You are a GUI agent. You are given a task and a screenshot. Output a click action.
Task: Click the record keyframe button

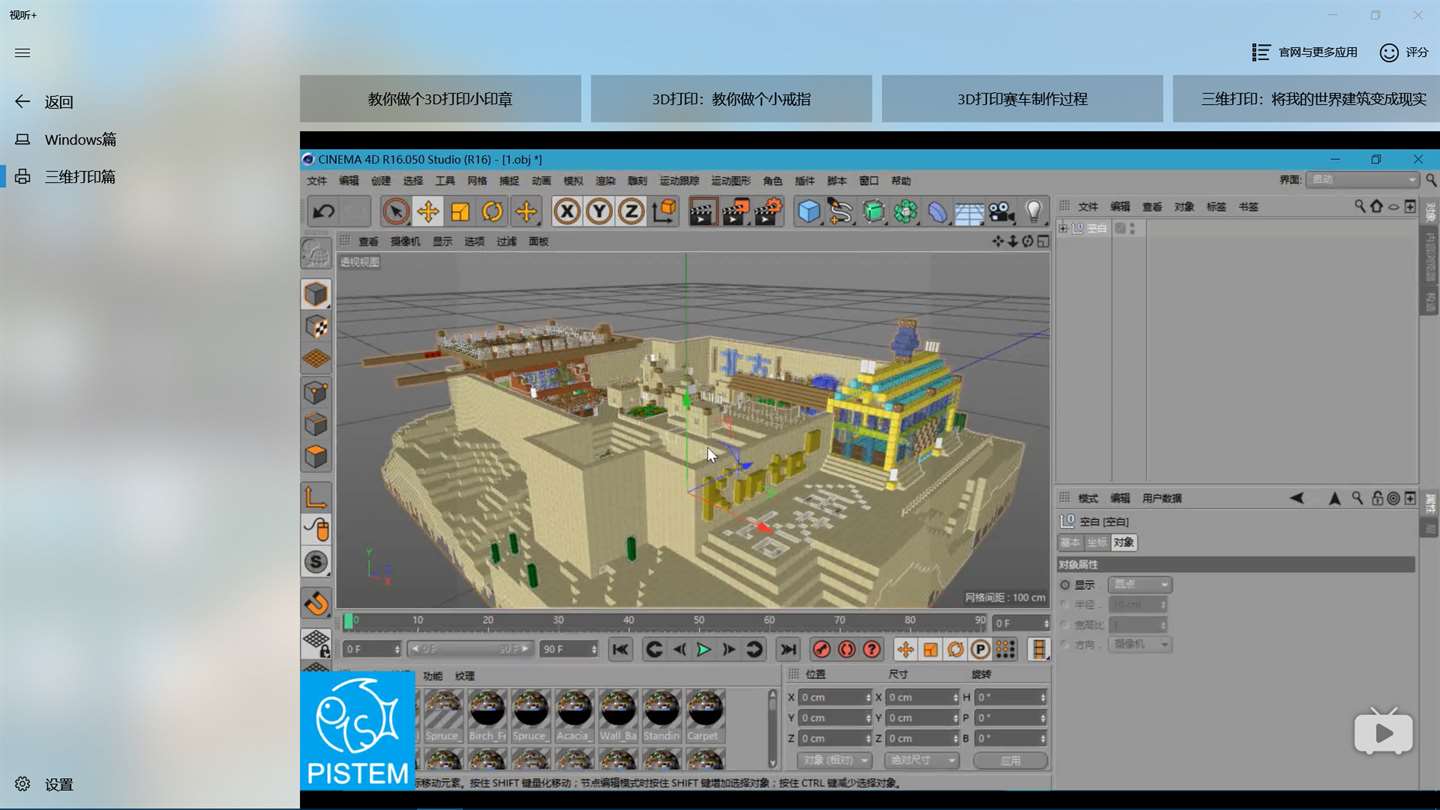pos(822,649)
